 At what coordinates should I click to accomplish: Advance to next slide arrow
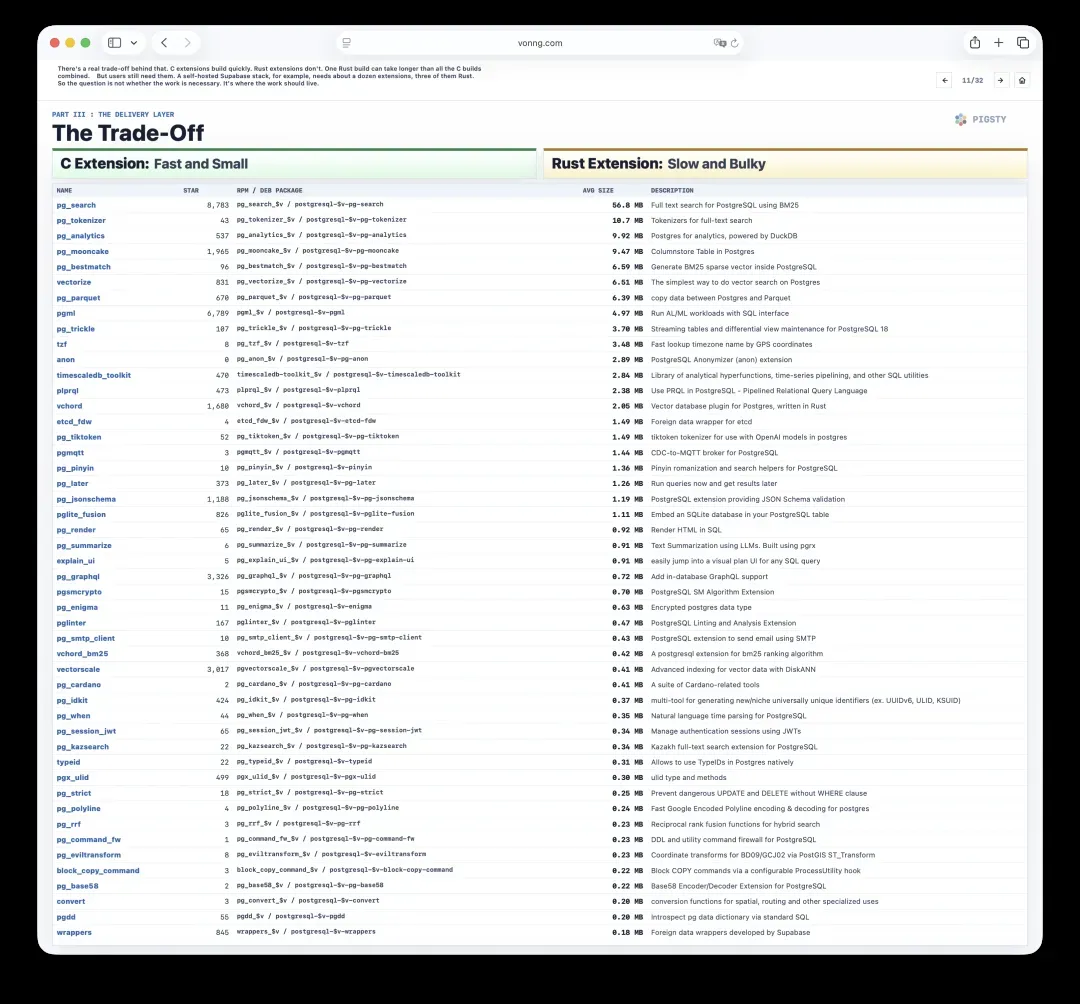tap(1001, 81)
